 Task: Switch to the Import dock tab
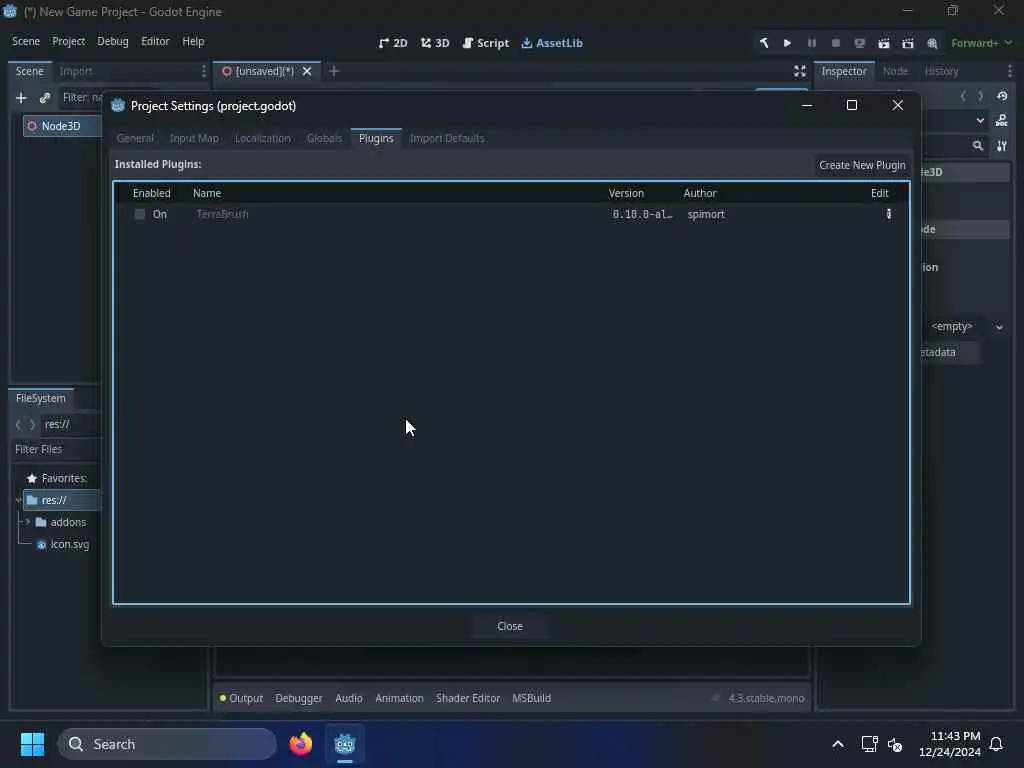[76, 71]
